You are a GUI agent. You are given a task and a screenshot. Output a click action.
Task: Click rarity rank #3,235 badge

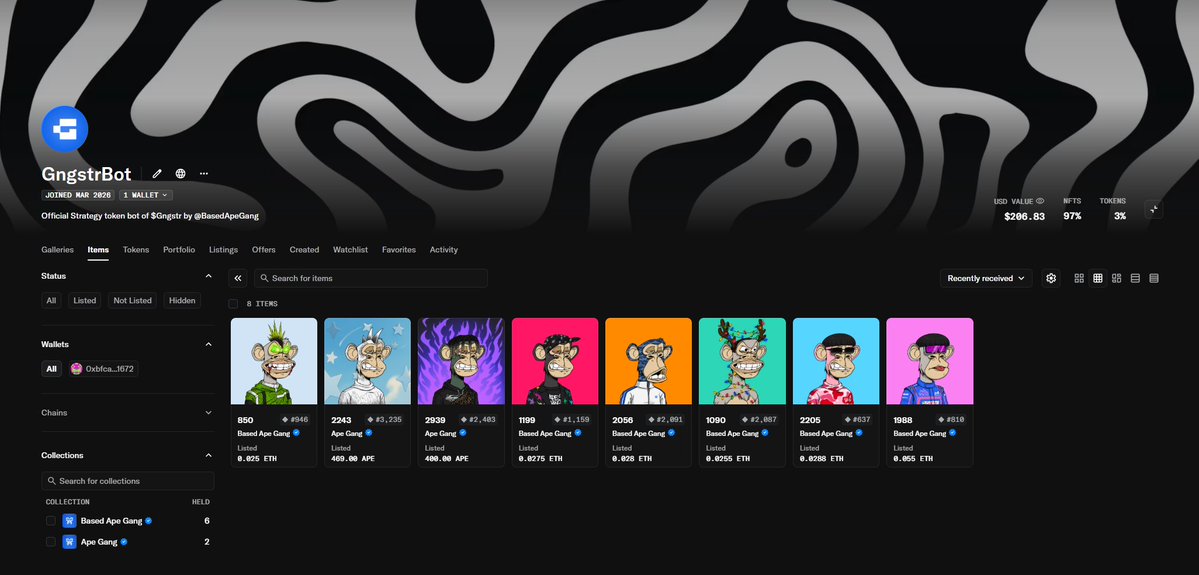384,420
